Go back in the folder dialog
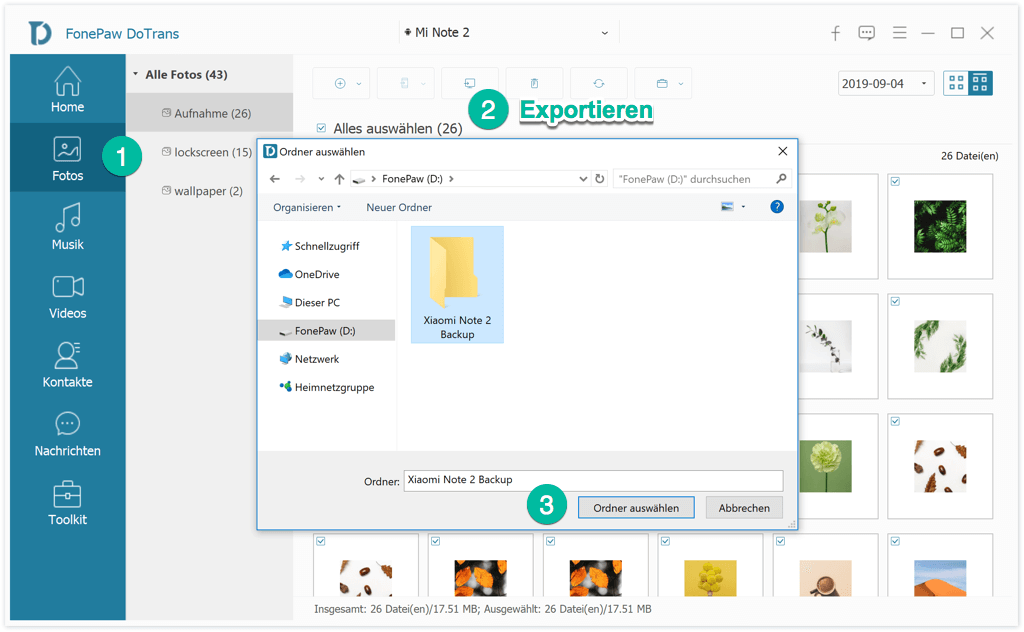The width and height of the screenshot is (1024, 632). 275,179
